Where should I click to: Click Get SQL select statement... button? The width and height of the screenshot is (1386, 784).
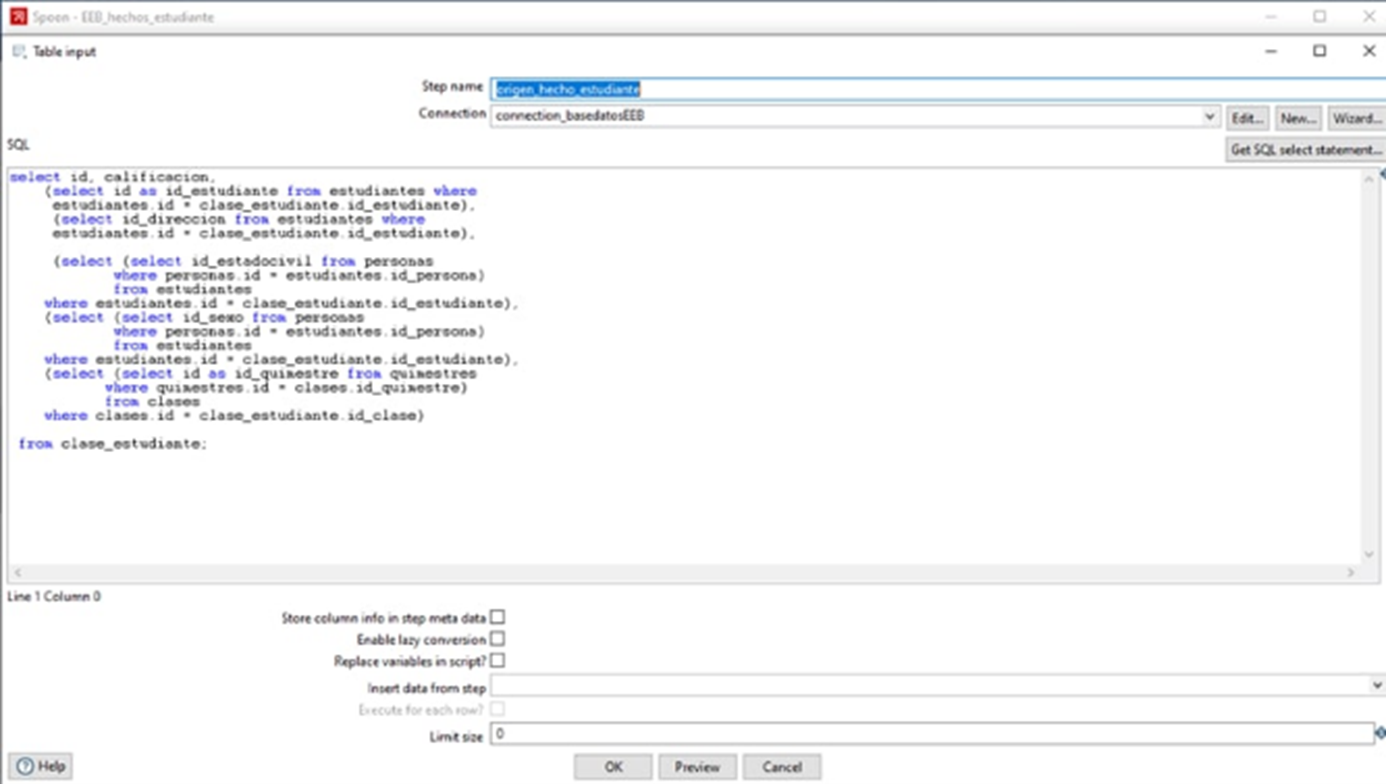1306,149
